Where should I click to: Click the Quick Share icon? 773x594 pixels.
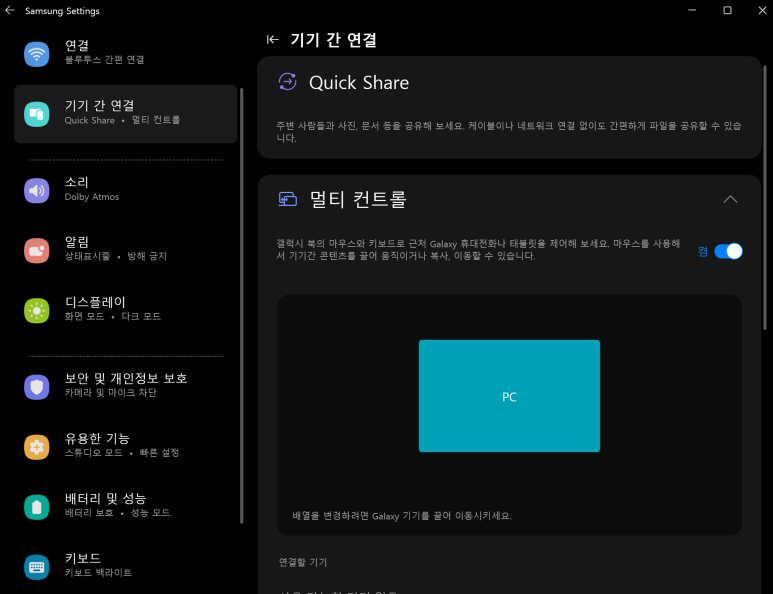[287, 82]
